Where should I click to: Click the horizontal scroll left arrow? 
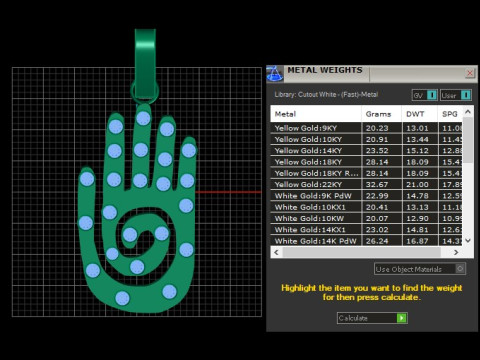tap(276, 252)
